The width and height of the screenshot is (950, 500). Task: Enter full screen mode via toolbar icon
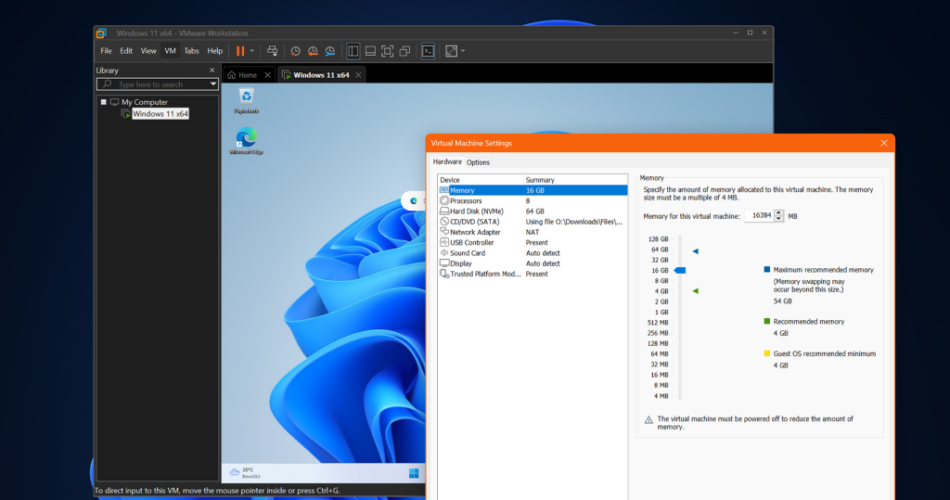tap(387, 50)
